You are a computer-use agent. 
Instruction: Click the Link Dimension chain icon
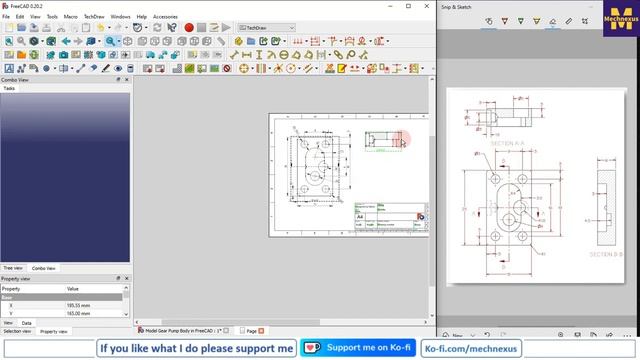[x=338, y=55]
